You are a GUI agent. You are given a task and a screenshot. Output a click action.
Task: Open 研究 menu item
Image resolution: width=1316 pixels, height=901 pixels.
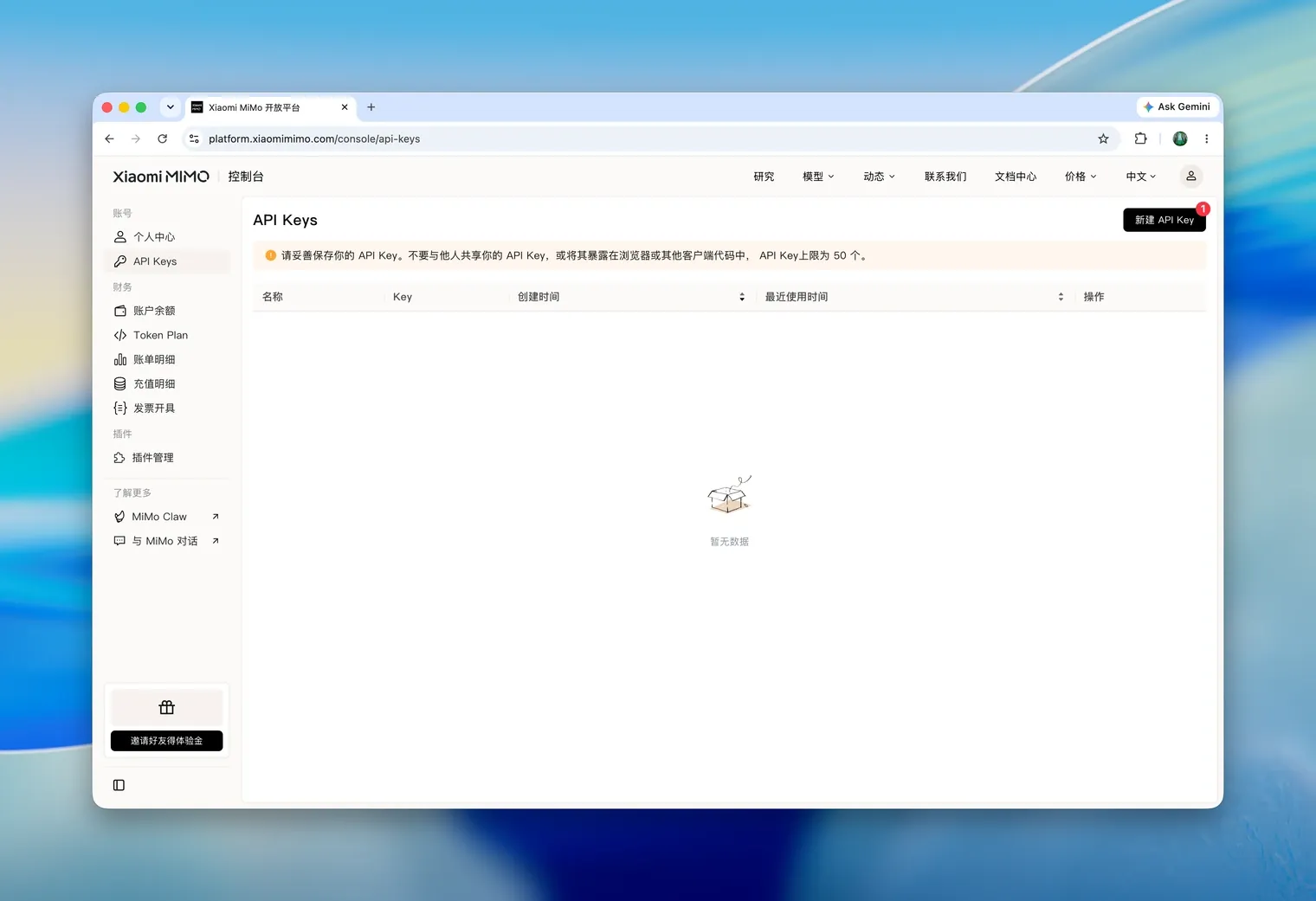coord(764,177)
